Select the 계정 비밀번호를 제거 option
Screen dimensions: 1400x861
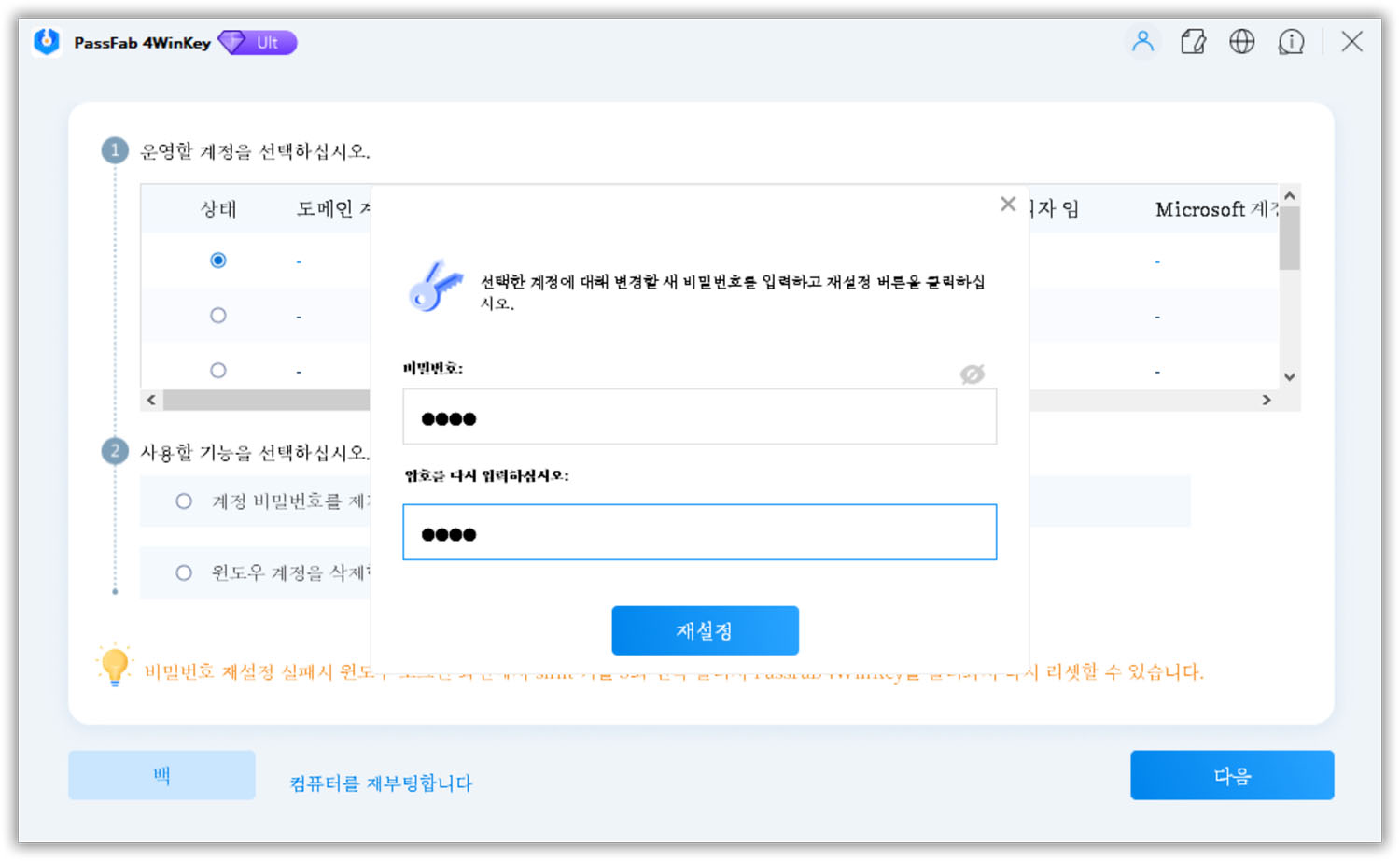pyautogui.click(x=183, y=501)
